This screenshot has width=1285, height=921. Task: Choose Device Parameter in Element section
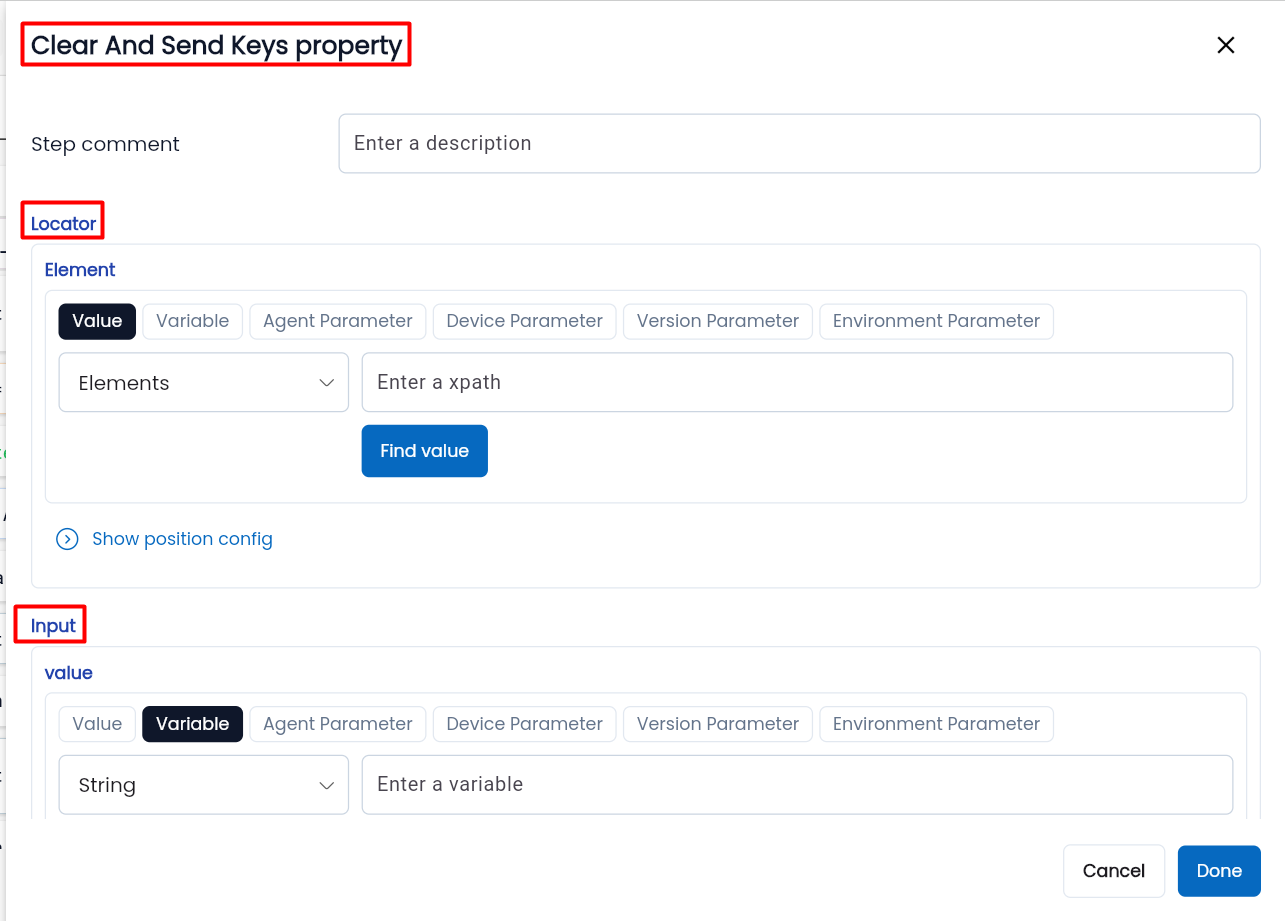pos(524,321)
